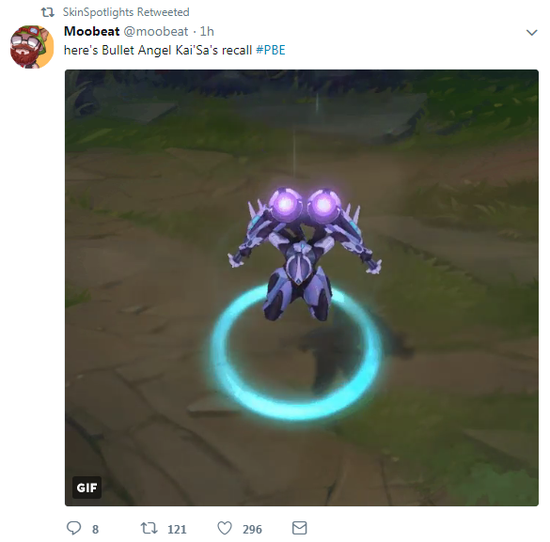Open the SkinSpotlights Retweeted link
This screenshot has width=550, height=542.
(126, 12)
